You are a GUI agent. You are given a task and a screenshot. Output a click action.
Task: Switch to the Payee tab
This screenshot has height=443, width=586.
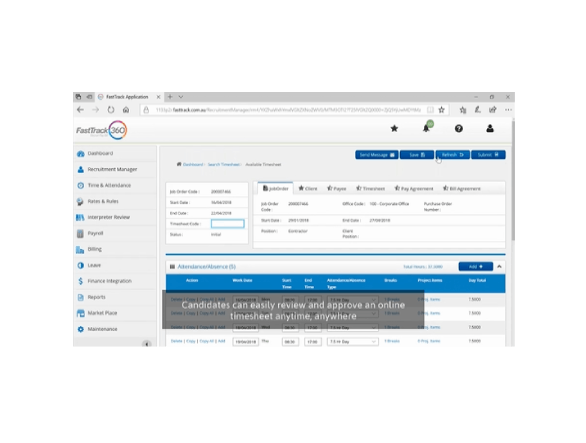pos(336,188)
